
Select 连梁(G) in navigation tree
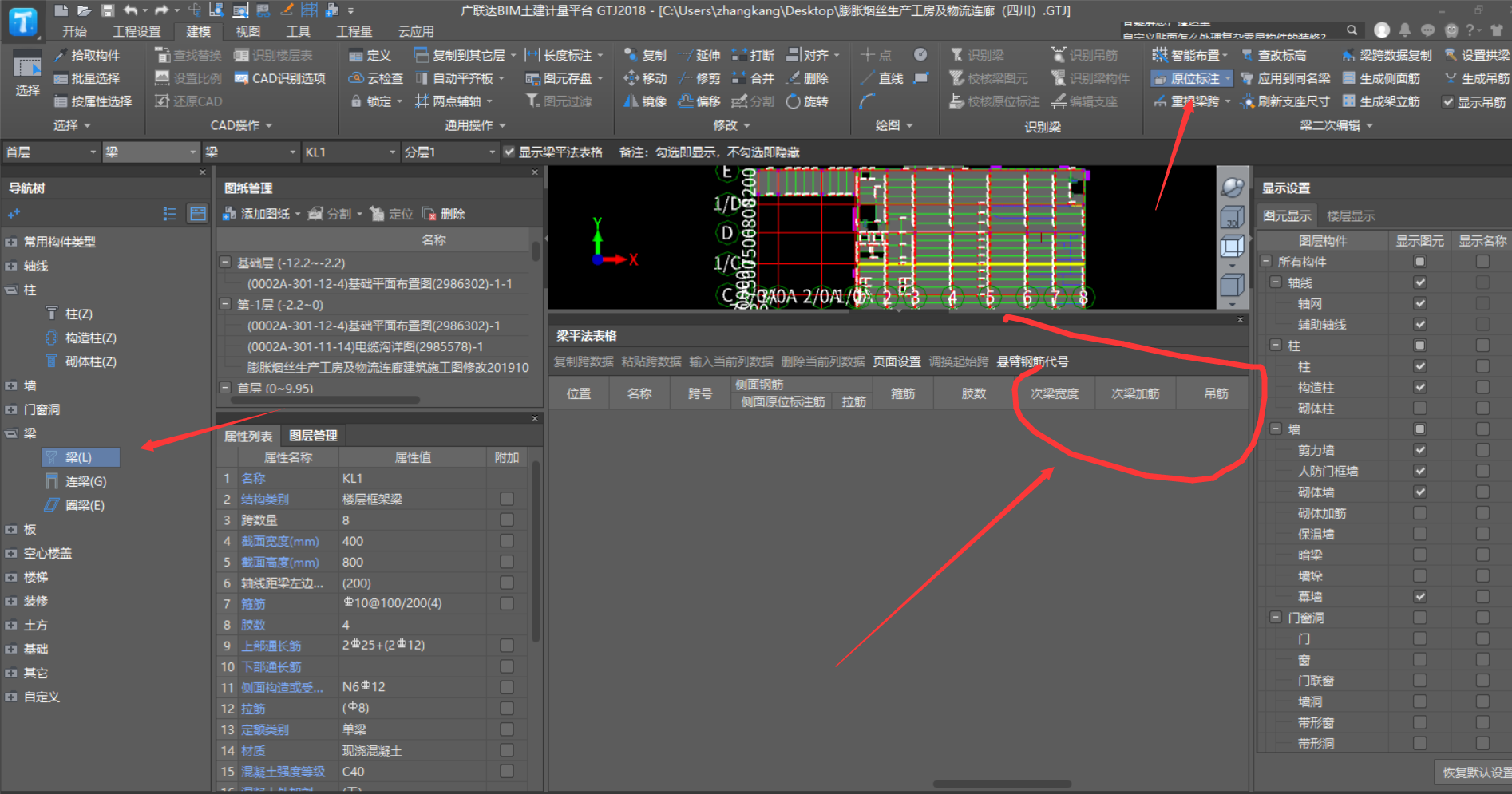click(x=85, y=481)
